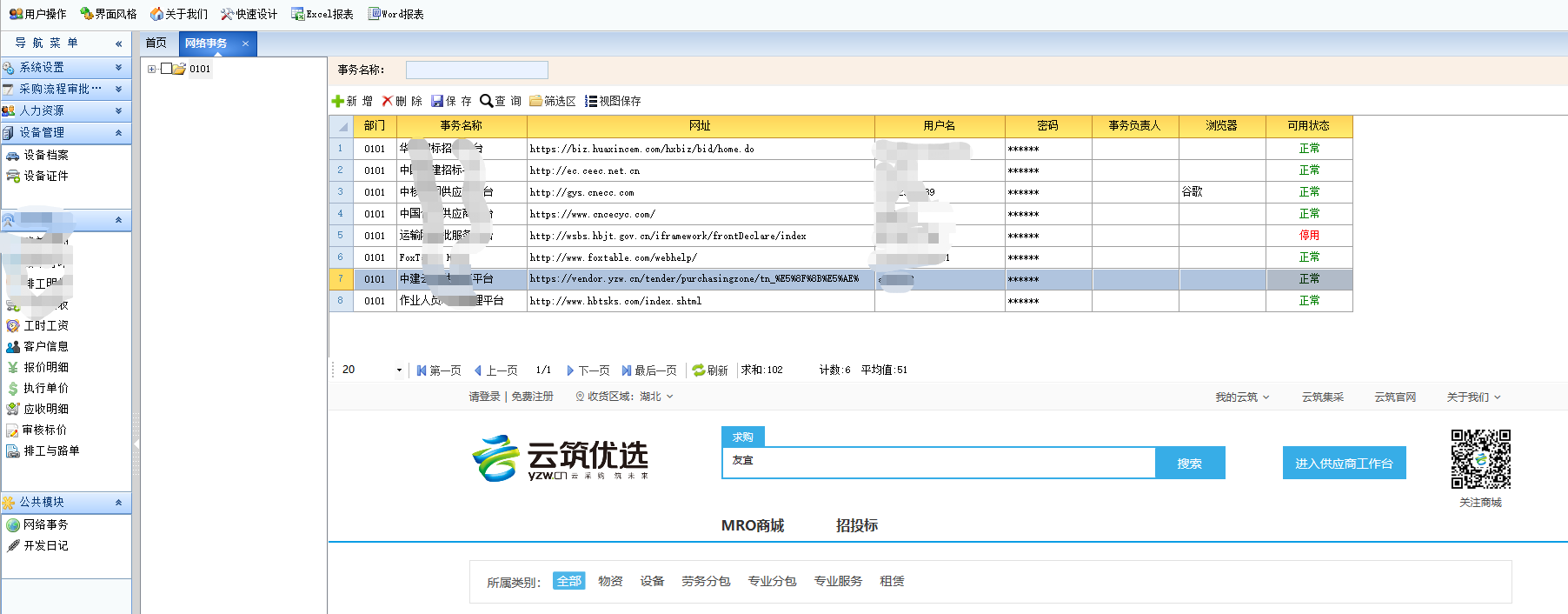Screen dimensions: 1568x614
Task: Switch to the 首页 tab
Action: click(156, 43)
